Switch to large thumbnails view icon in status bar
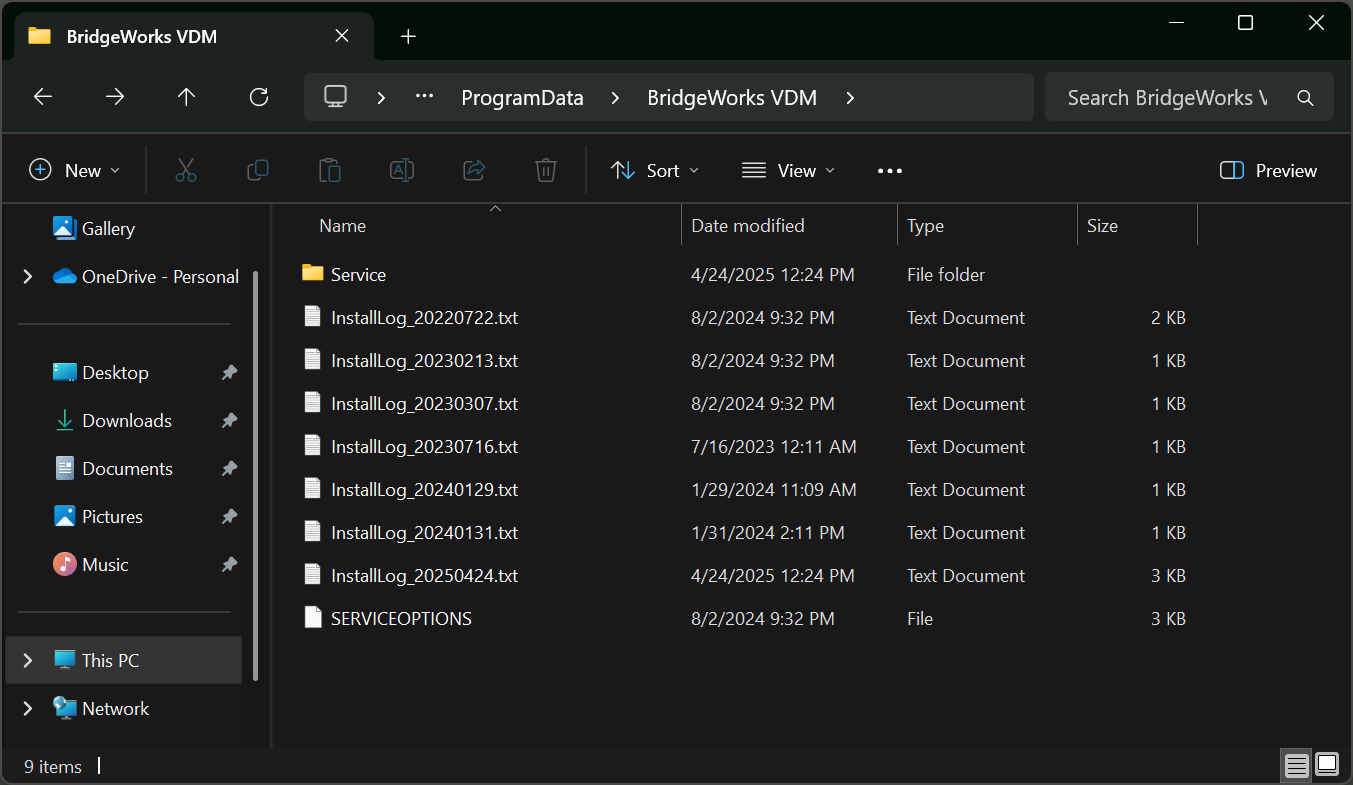This screenshot has width=1353, height=785. [x=1327, y=766]
